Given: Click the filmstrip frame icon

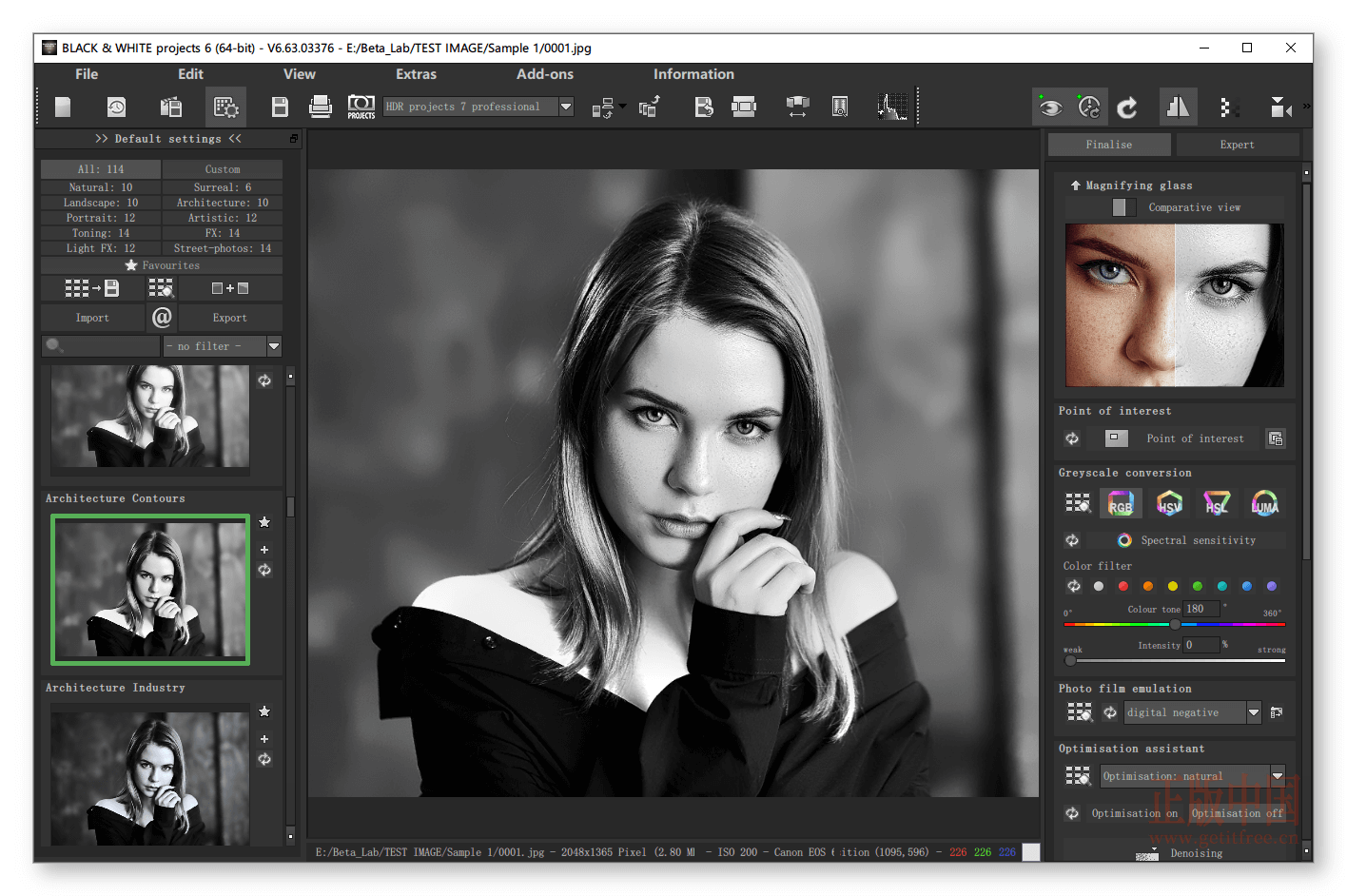Looking at the screenshot, I should click(x=744, y=107).
